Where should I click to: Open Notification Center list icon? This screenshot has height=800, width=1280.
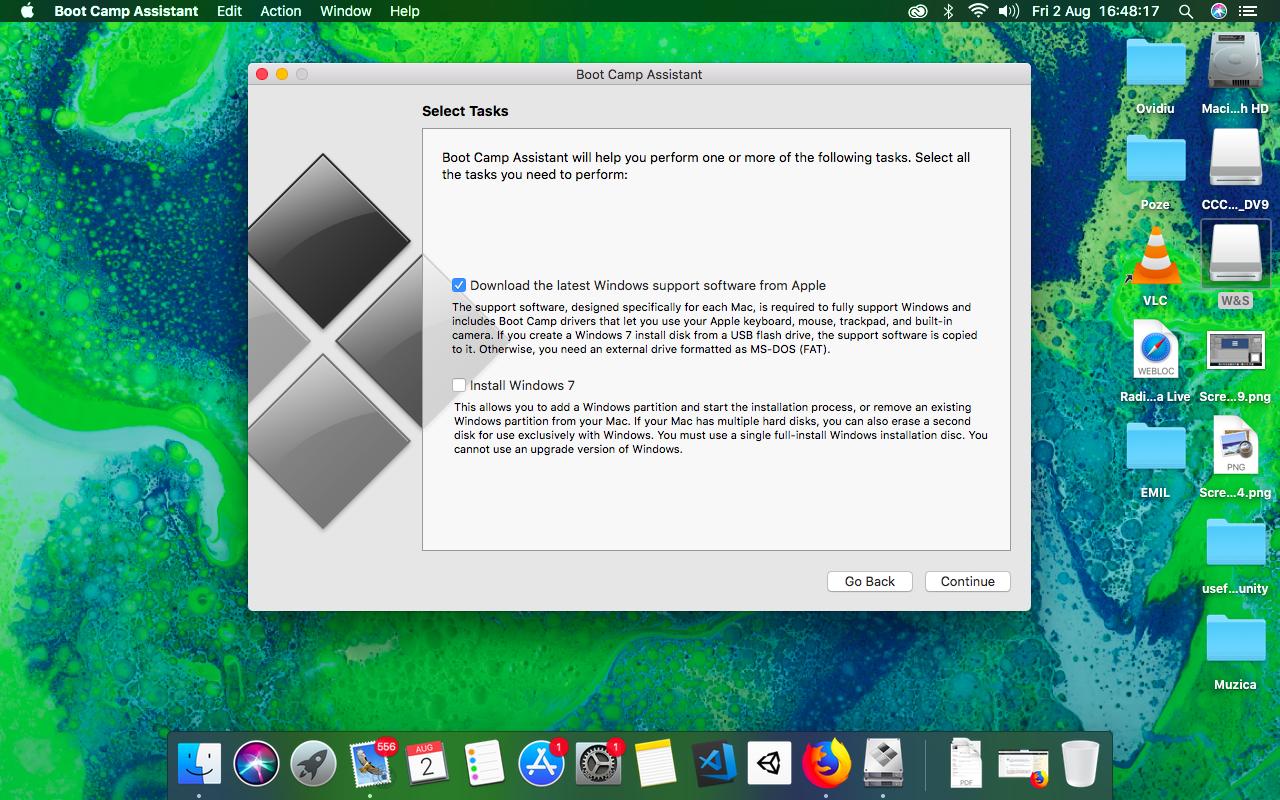click(1250, 11)
